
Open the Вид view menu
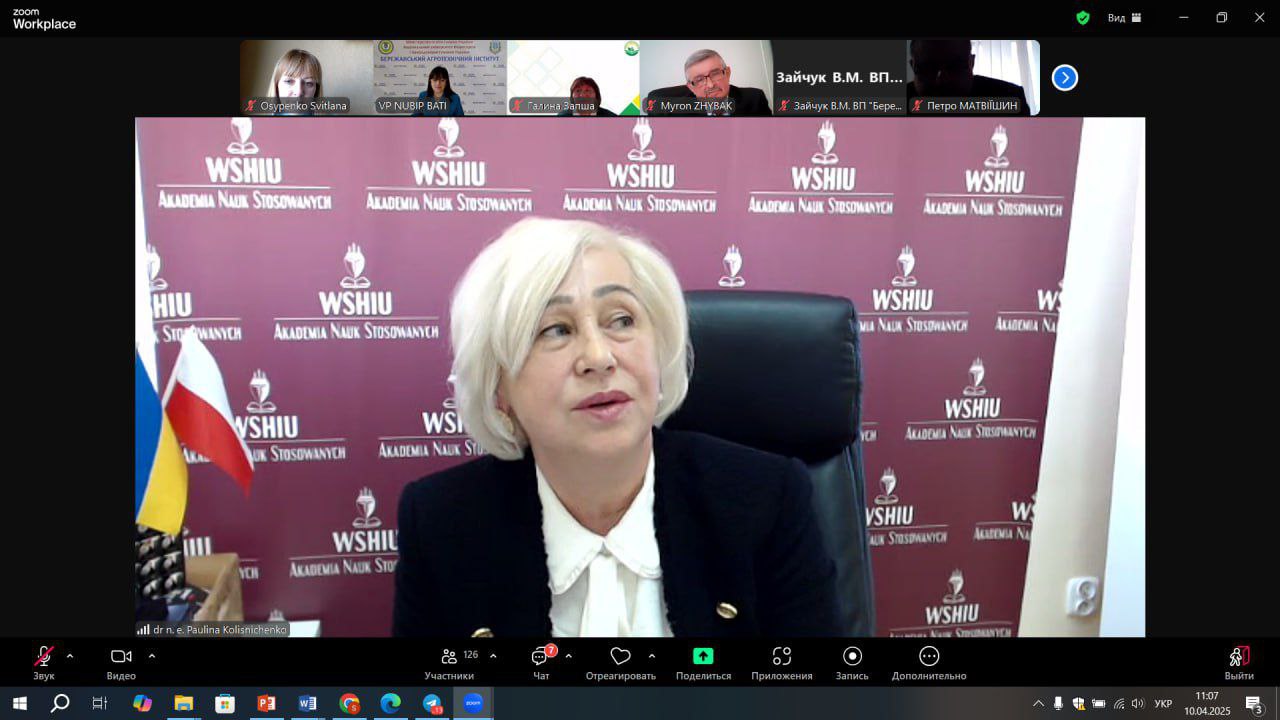1123,18
